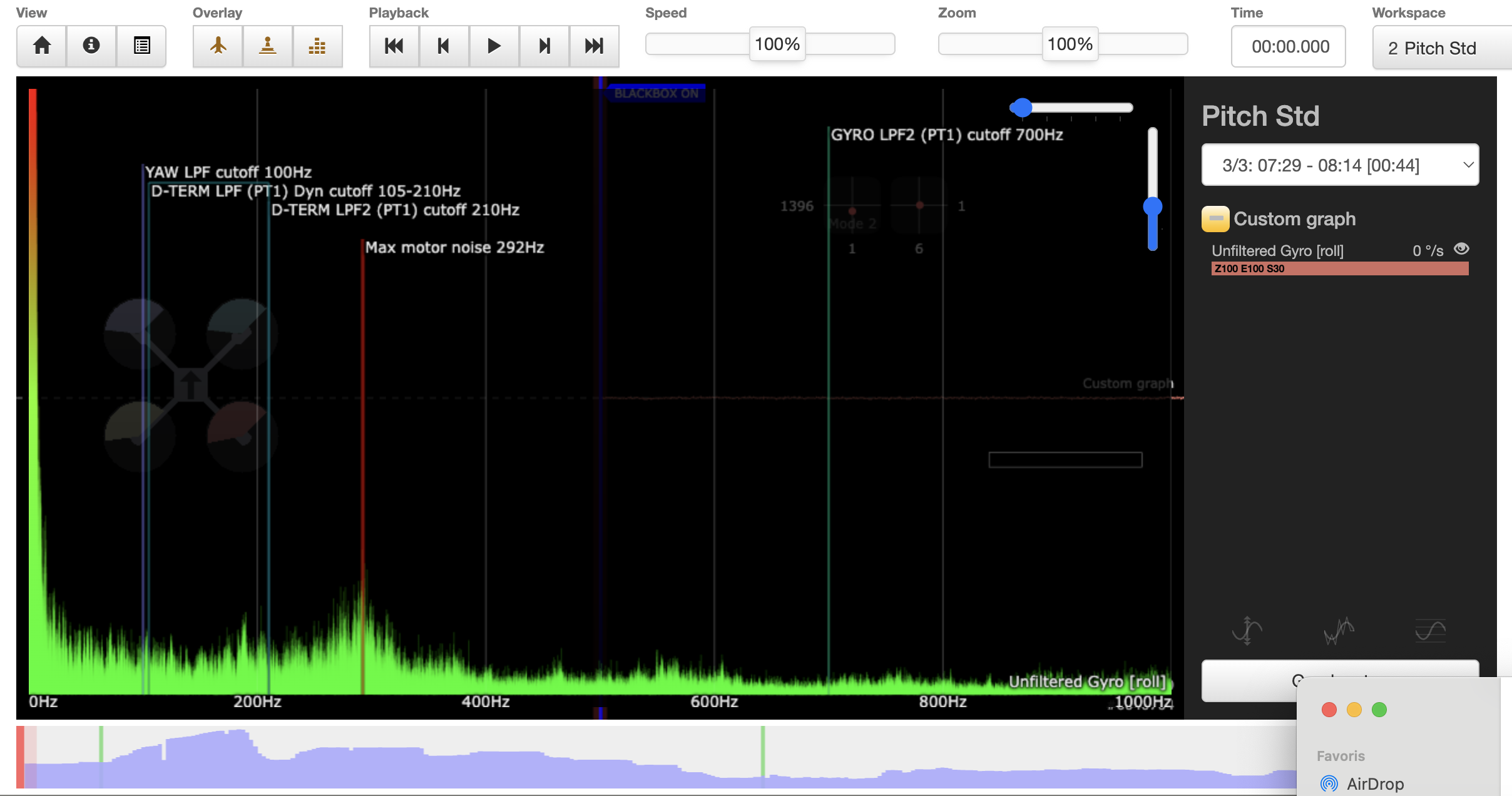
Task: Toggle the craft overlay airplane icon
Action: pos(218,46)
